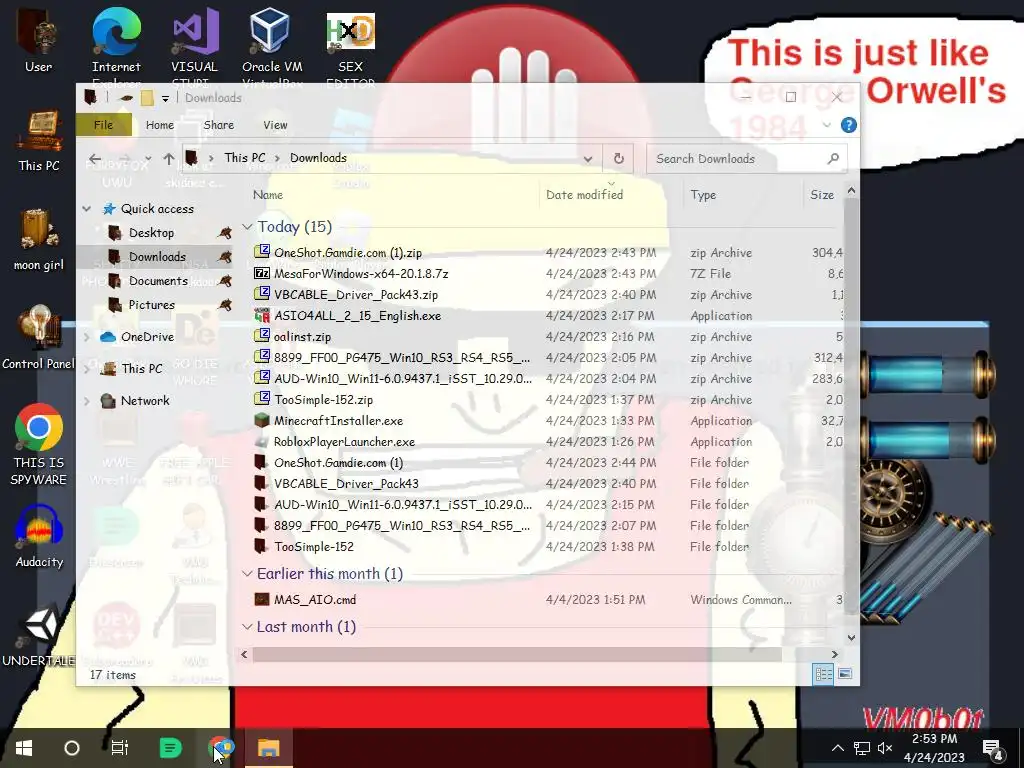Screen dimensions: 1024x768
Task: Select RobloxPlayerLauncher.exe file
Action: click(344, 441)
